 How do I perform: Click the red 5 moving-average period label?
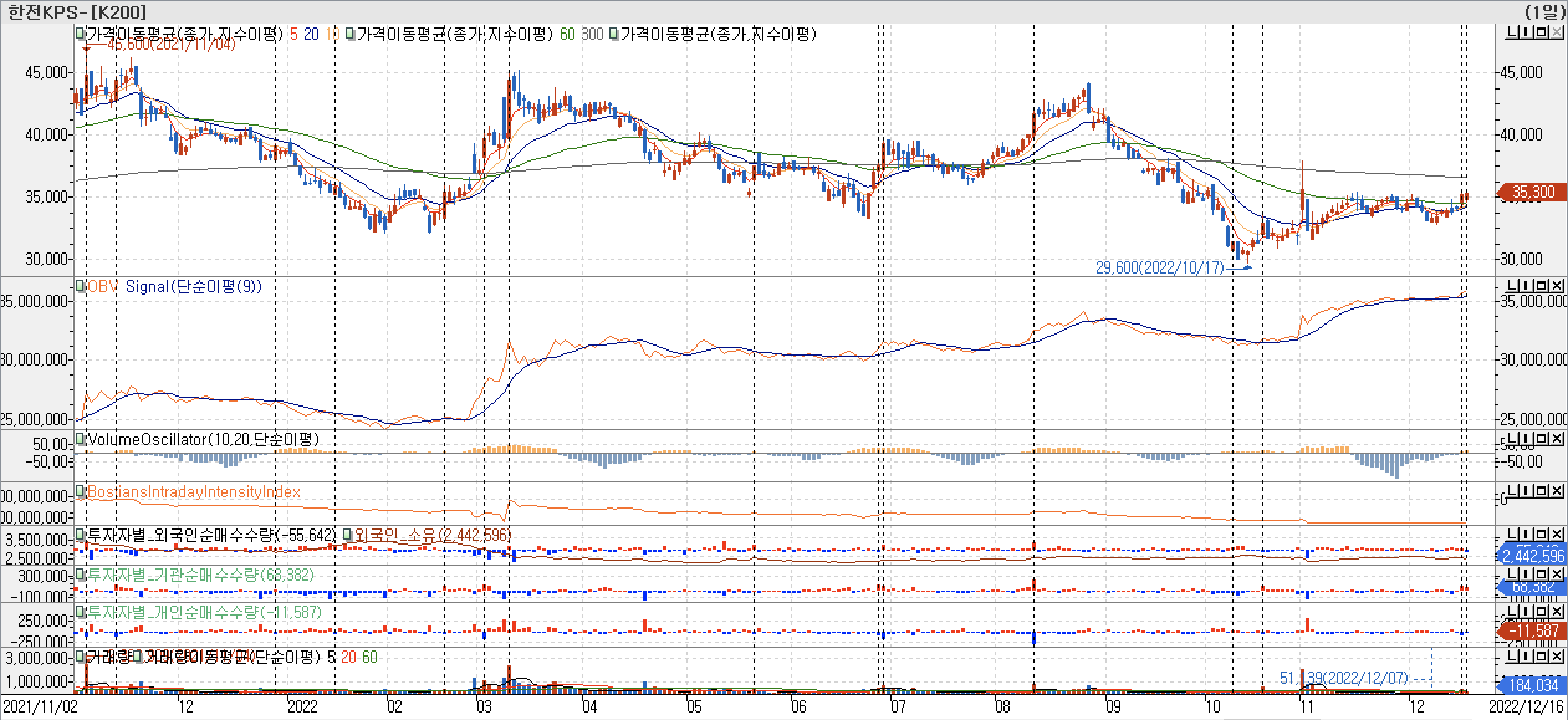pos(293,34)
